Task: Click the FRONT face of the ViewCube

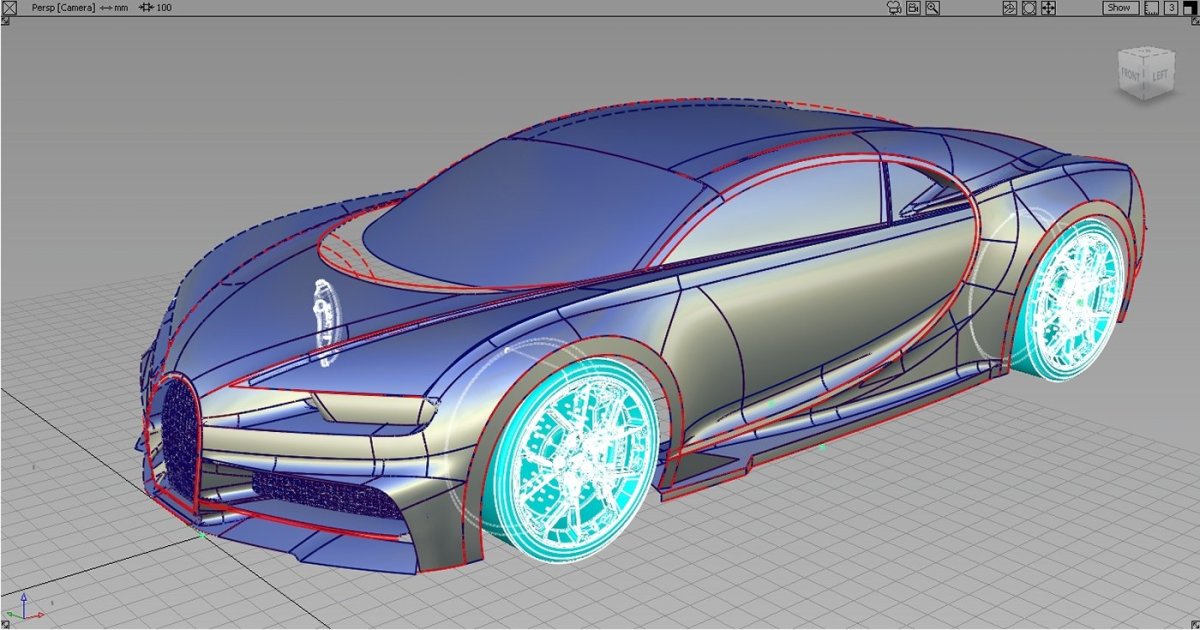Action: pyautogui.click(x=1131, y=74)
